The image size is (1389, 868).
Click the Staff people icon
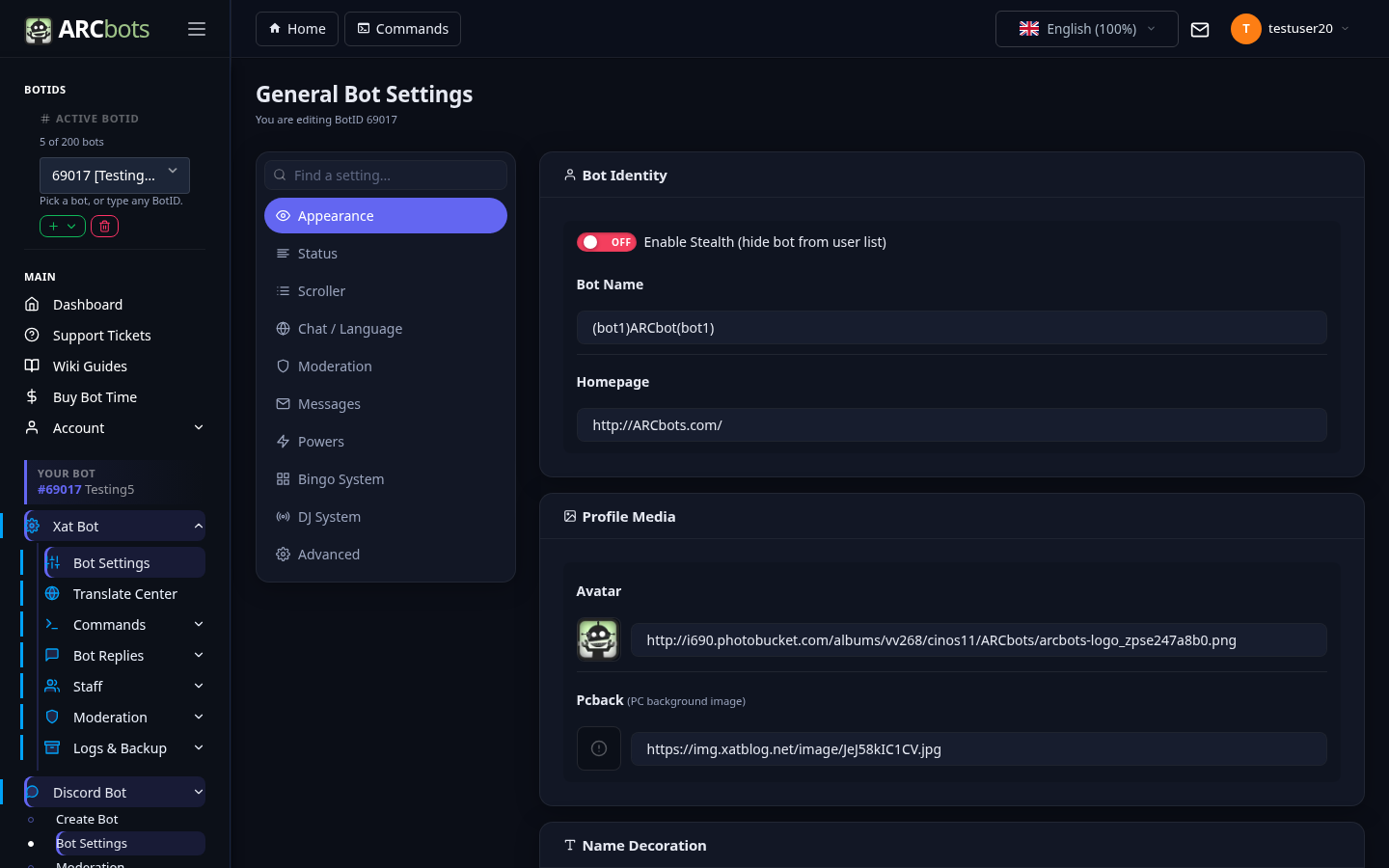tap(52, 686)
